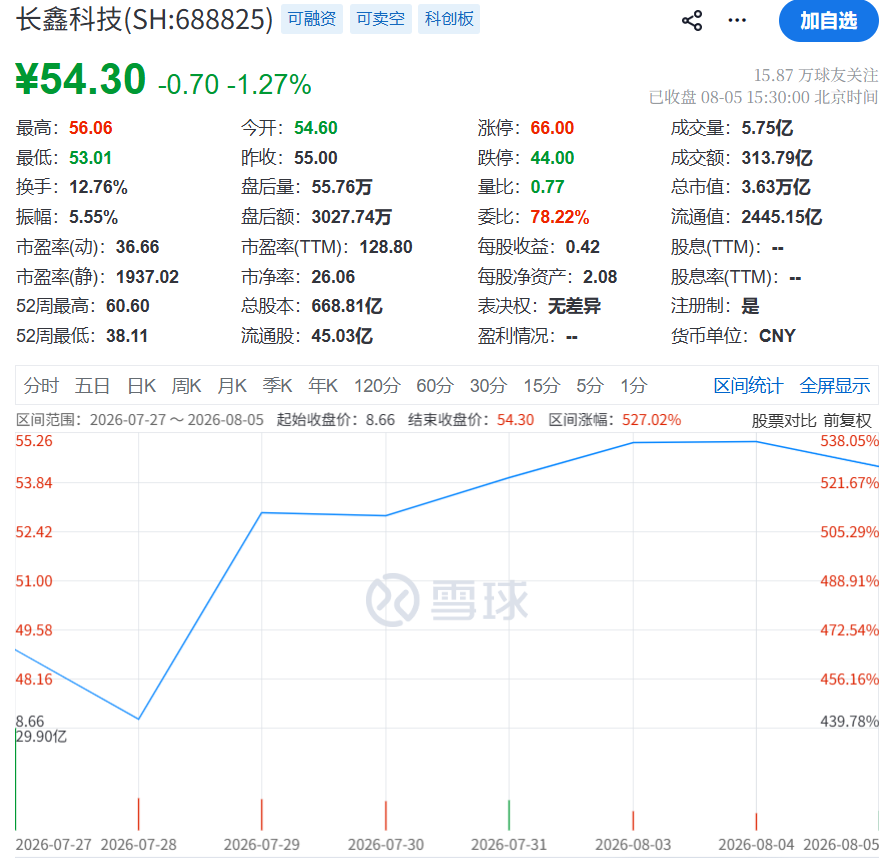Select the 日K chart tab

tap(141, 386)
